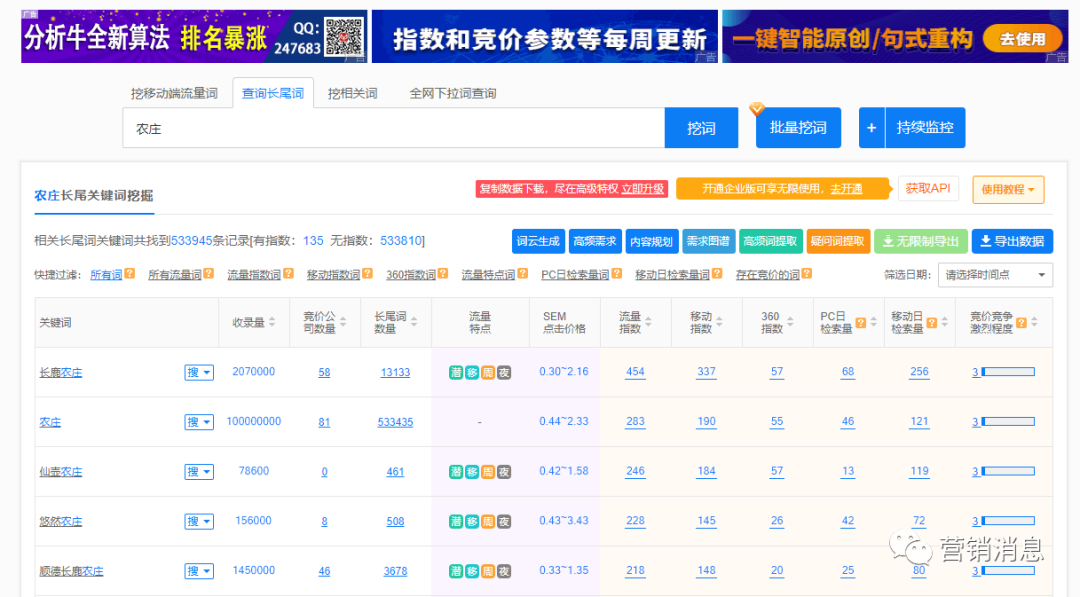Open the 指数和竞价参数等每周更新 banner ad
This screenshot has width=1080, height=597.
545,36
